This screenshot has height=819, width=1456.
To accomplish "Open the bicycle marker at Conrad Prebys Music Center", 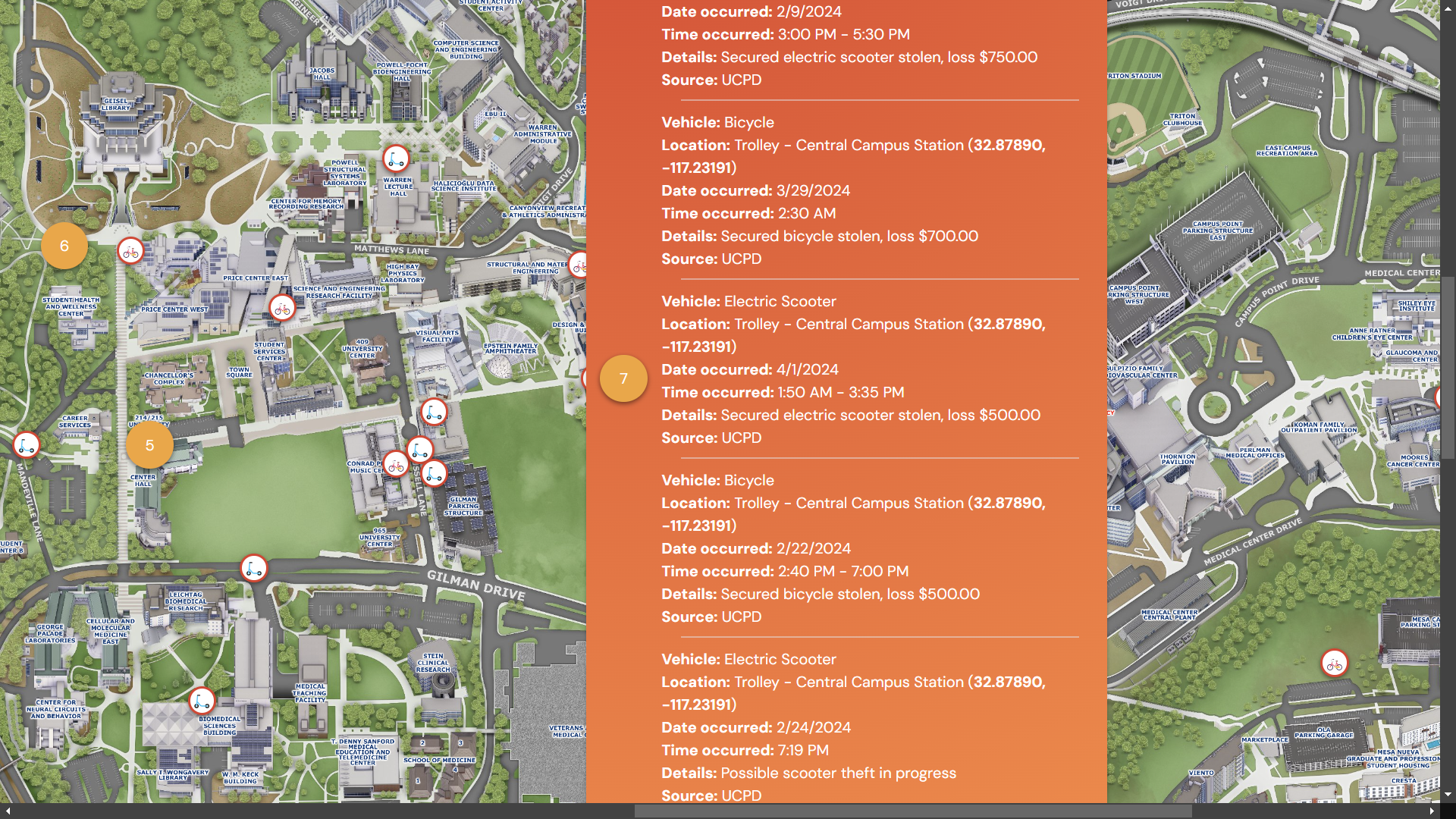I will click(395, 466).
